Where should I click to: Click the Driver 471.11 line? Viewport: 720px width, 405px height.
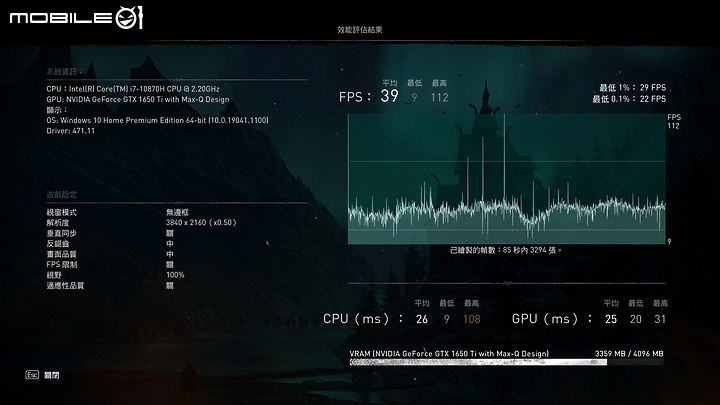pyautogui.click(x=71, y=131)
